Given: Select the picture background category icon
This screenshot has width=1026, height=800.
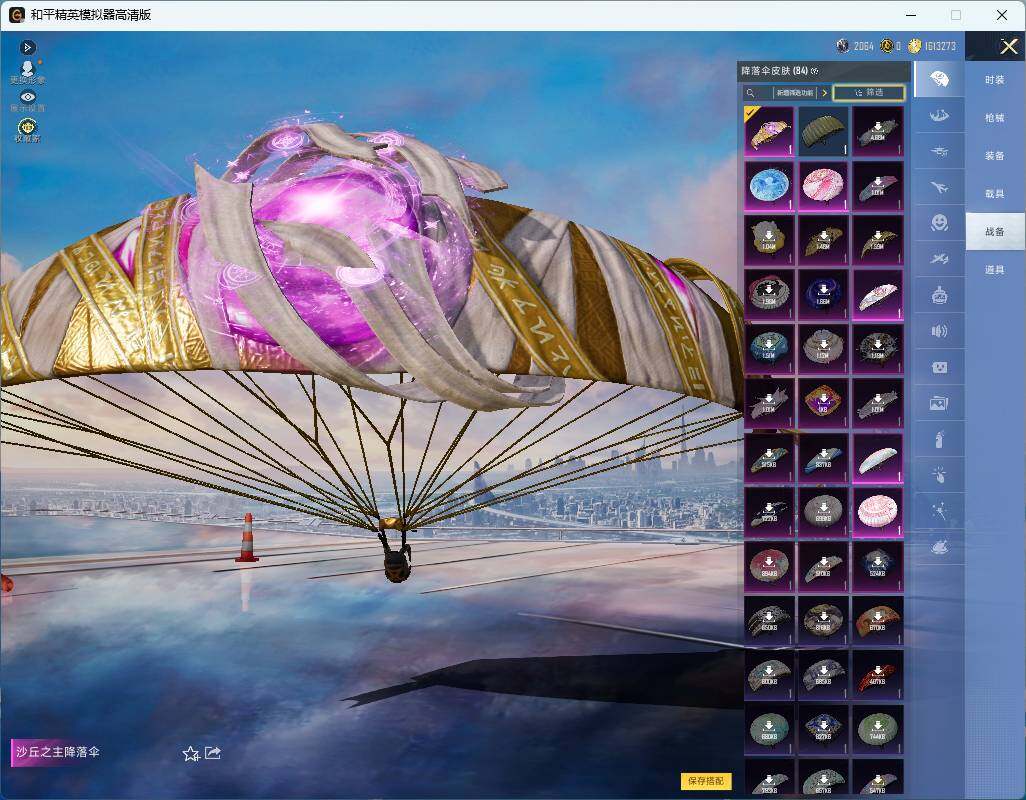Looking at the screenshot, I should click(939, 404).
